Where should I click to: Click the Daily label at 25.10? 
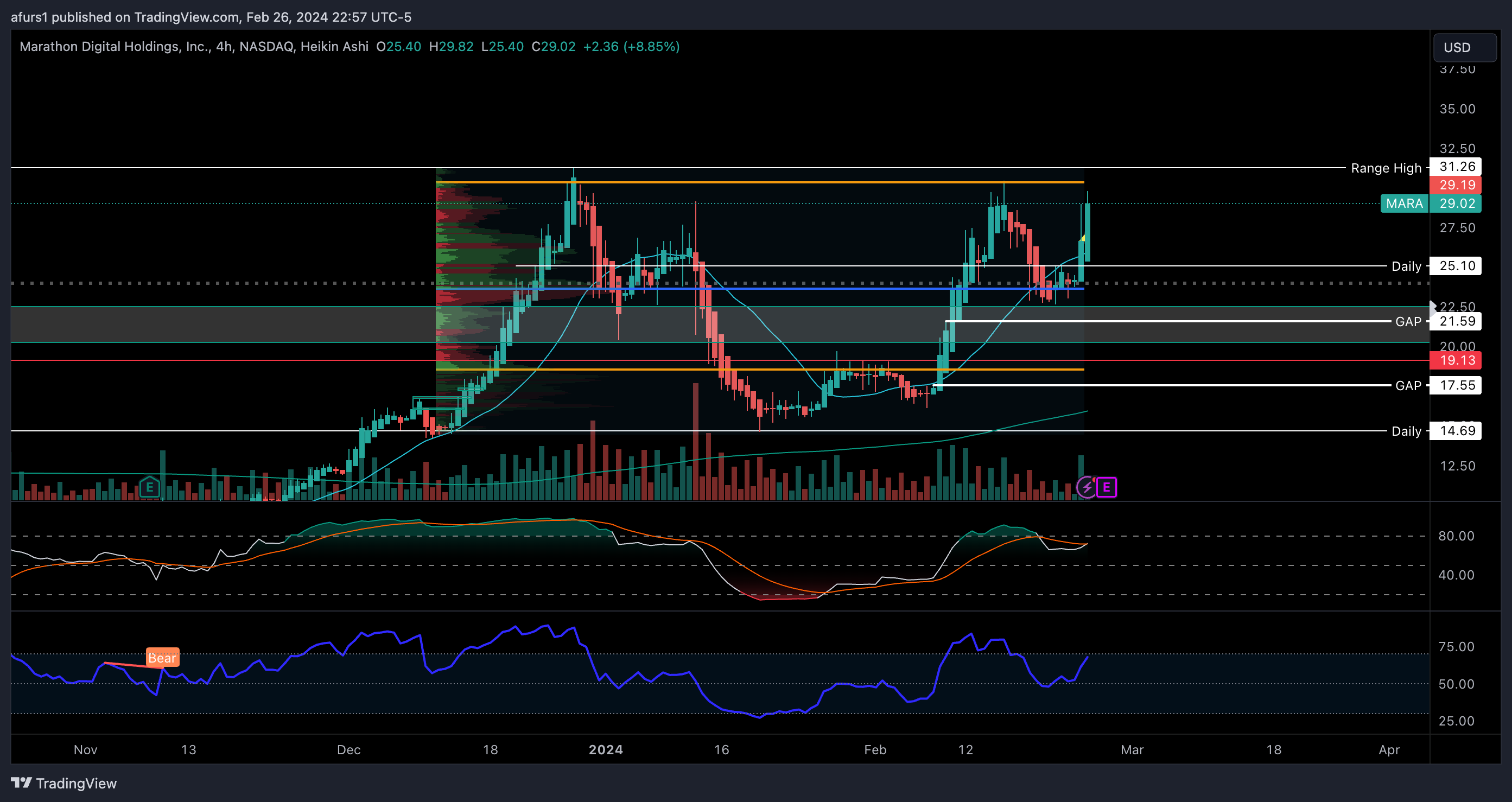click(x=1406, y=266)
